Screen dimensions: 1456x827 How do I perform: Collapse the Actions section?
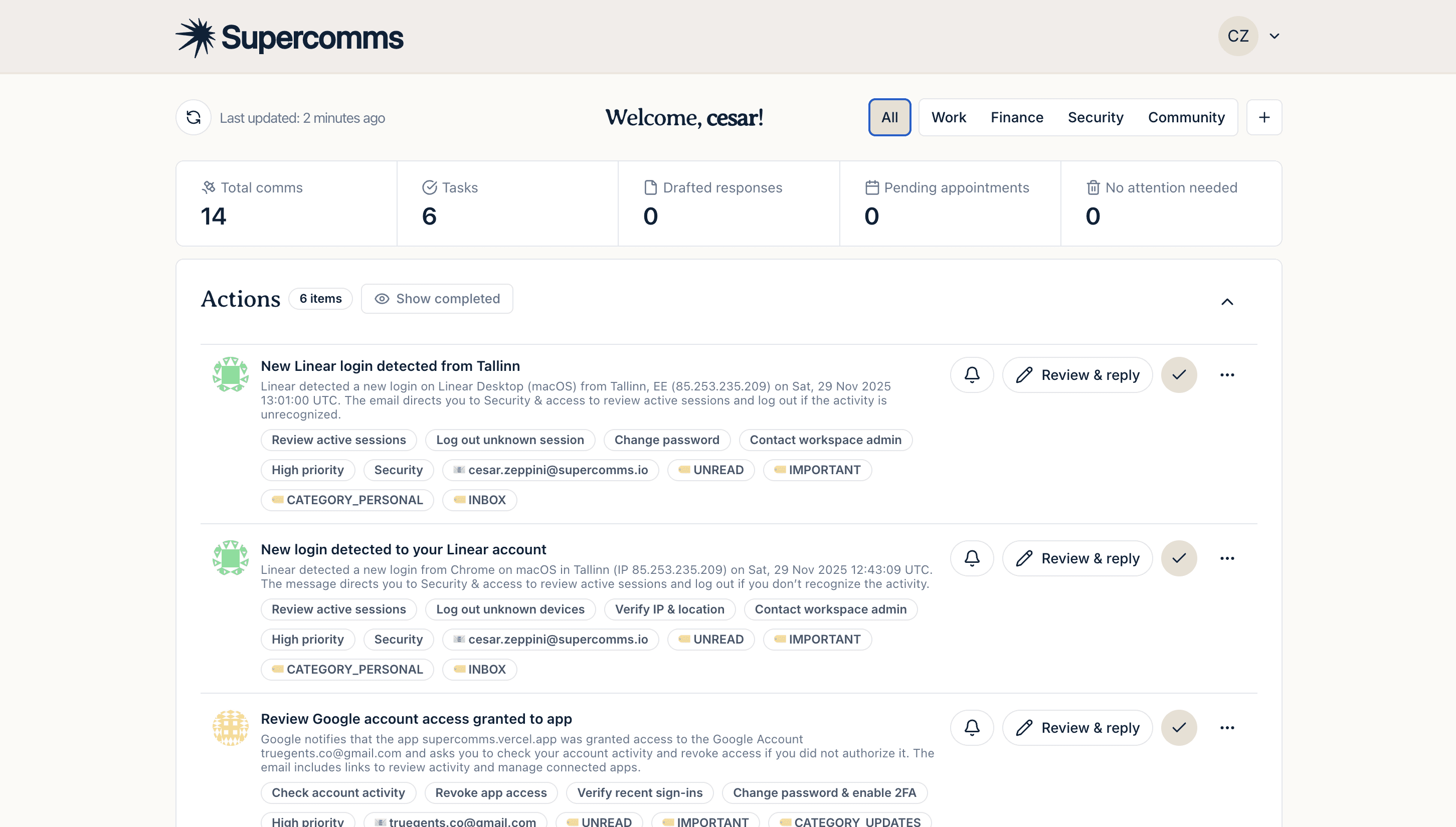[x=1228, y=302]
